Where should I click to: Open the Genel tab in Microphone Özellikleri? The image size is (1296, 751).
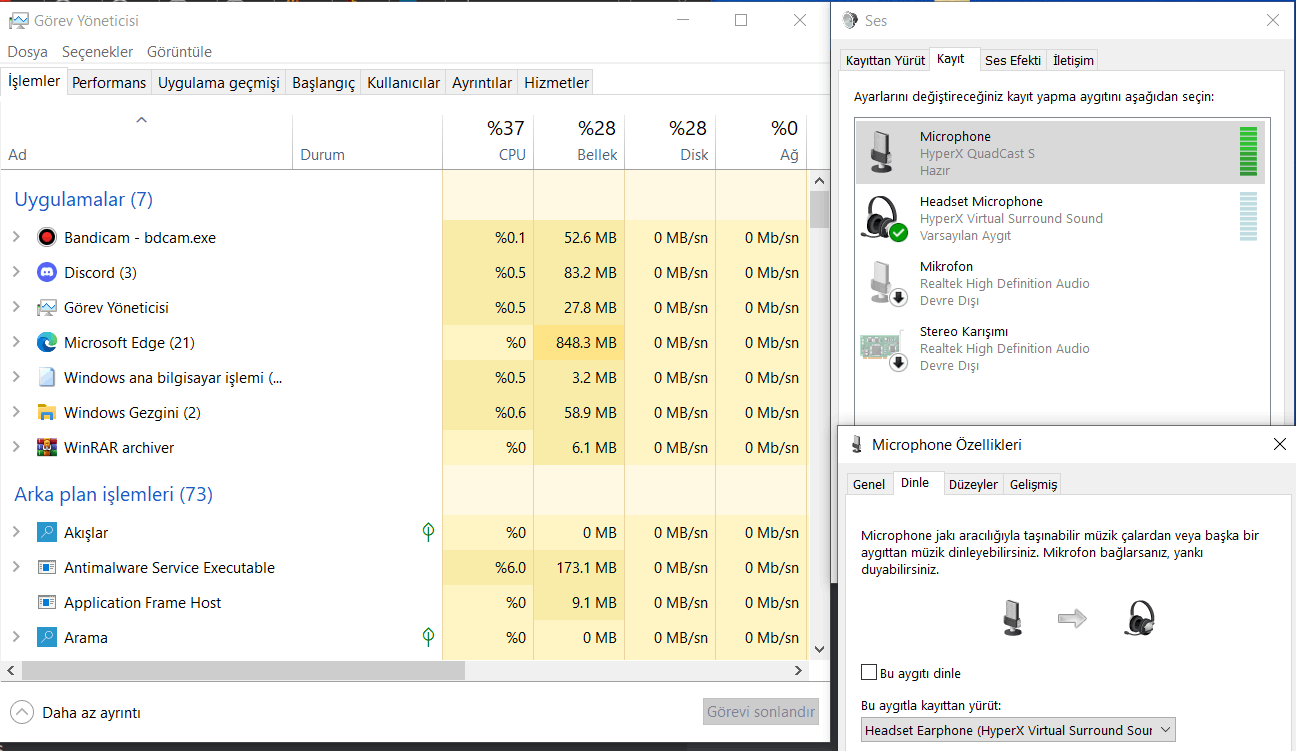pyautogui.click(x=869, y=484)
